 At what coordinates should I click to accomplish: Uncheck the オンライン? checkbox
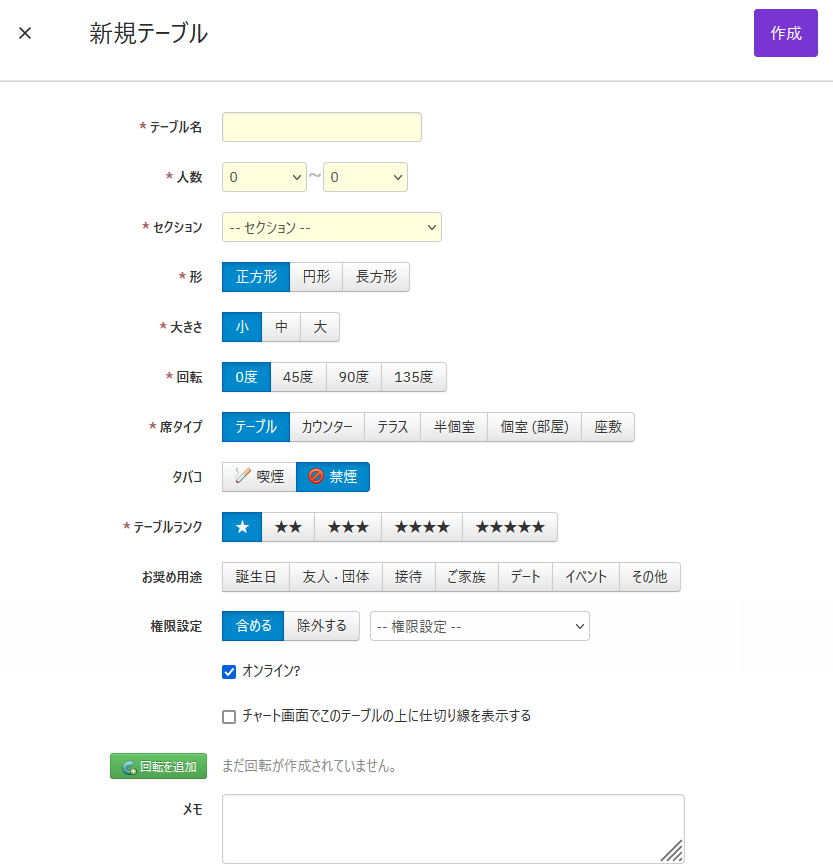pos(229,672)
